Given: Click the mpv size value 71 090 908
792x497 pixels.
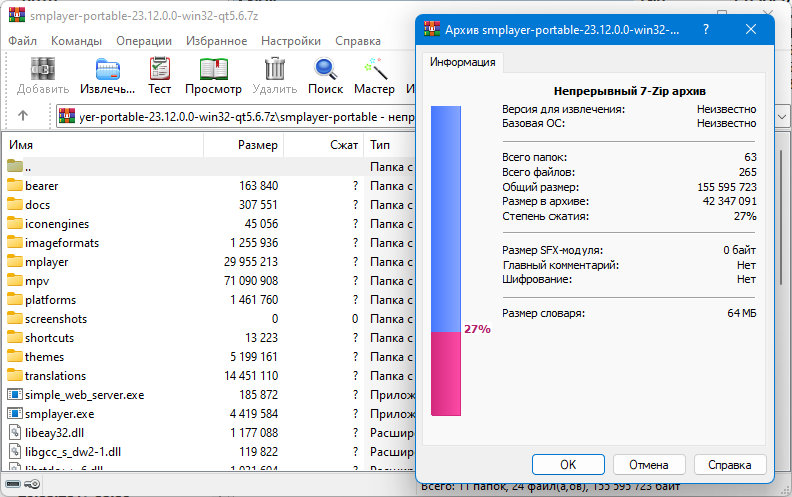Looking at the screenshot, I should [251, 280].
